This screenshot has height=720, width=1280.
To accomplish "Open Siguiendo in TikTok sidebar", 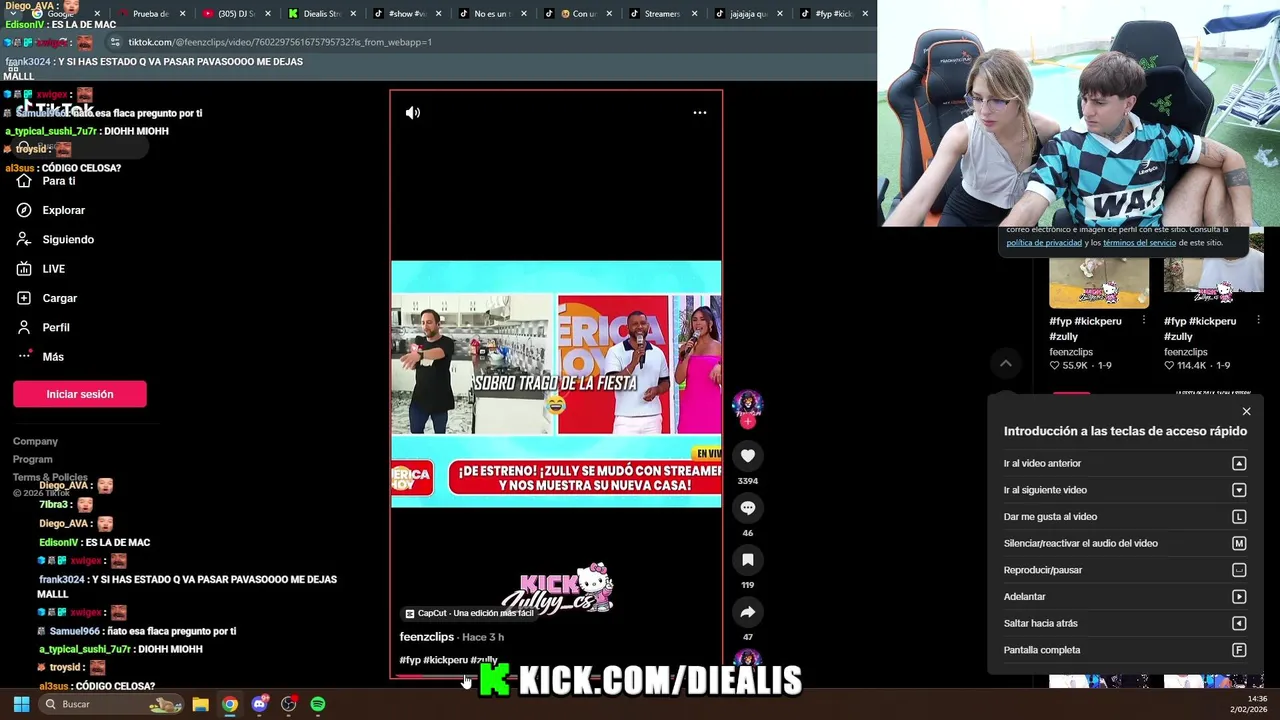I will [x=55, y=239].
